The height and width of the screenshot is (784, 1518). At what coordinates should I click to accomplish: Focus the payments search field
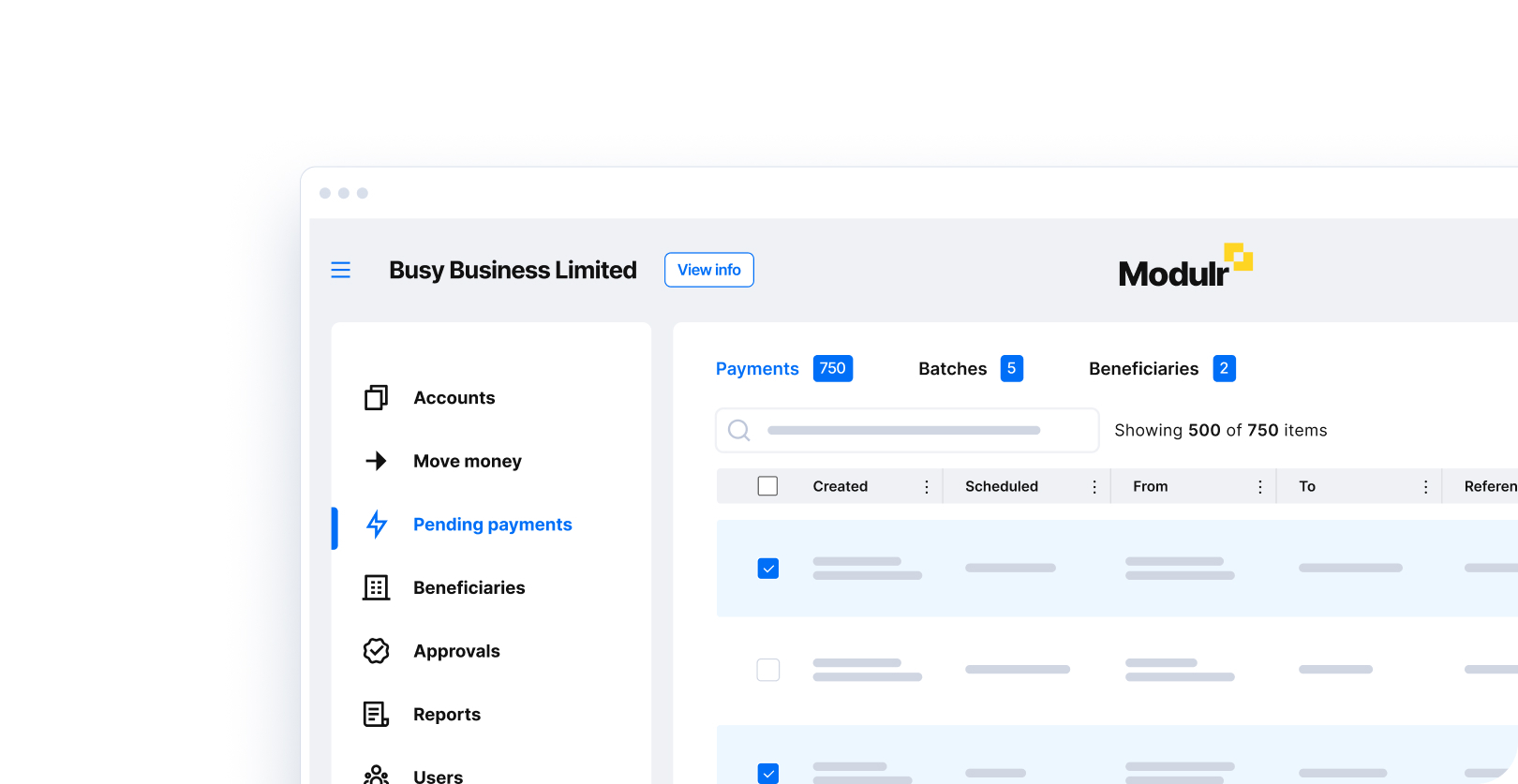click(x=907, y=430)
